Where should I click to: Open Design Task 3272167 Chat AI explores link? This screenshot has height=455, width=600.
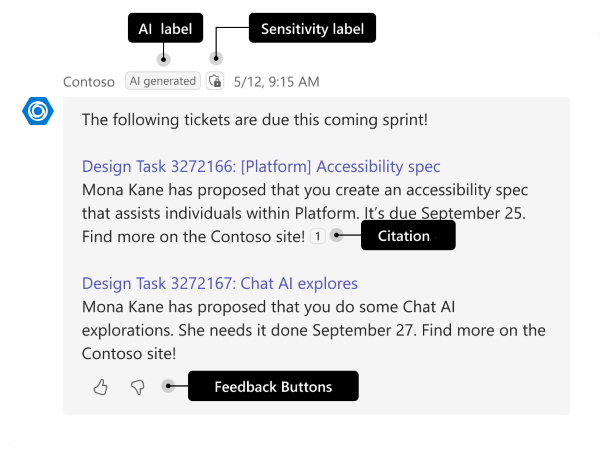(x=220, y=283)
